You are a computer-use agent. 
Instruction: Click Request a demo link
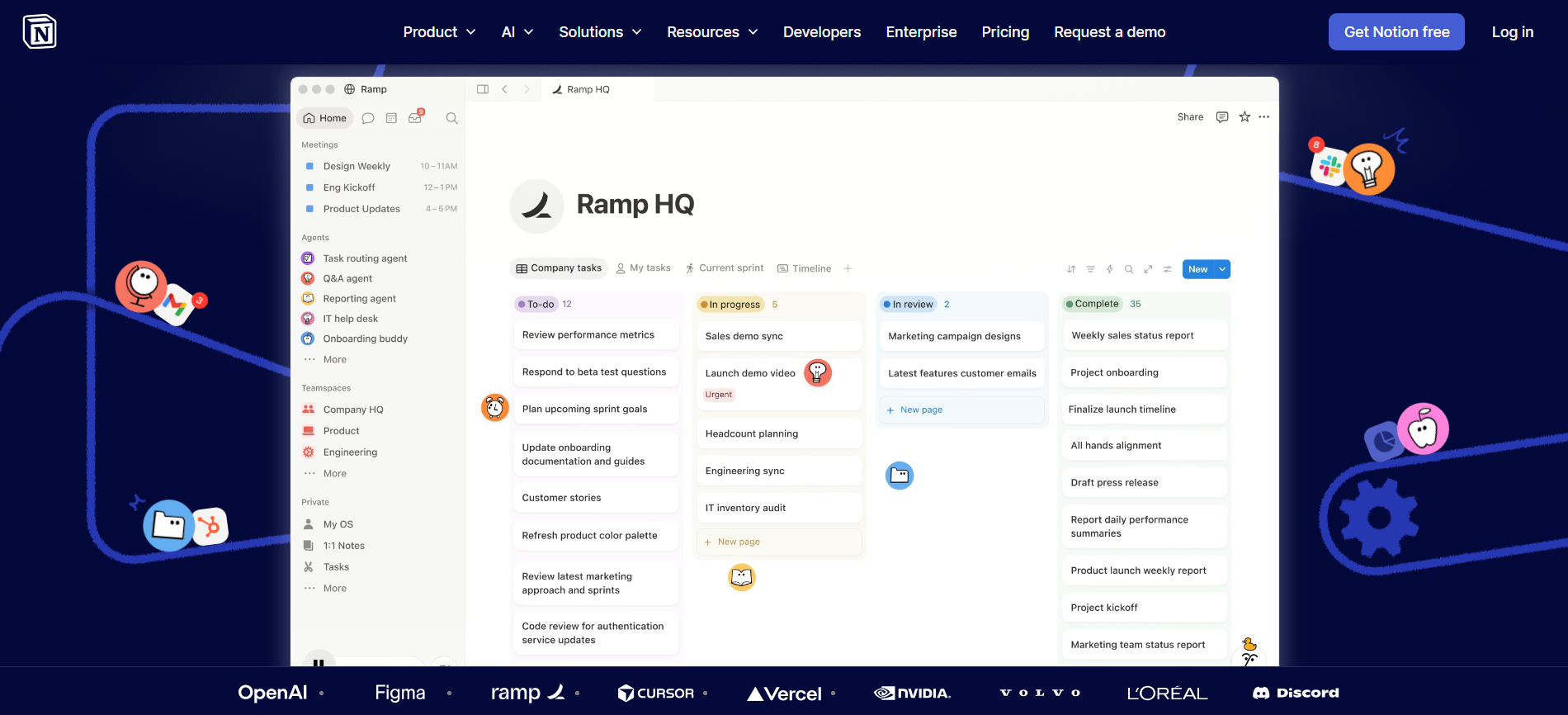point(1109,32)
